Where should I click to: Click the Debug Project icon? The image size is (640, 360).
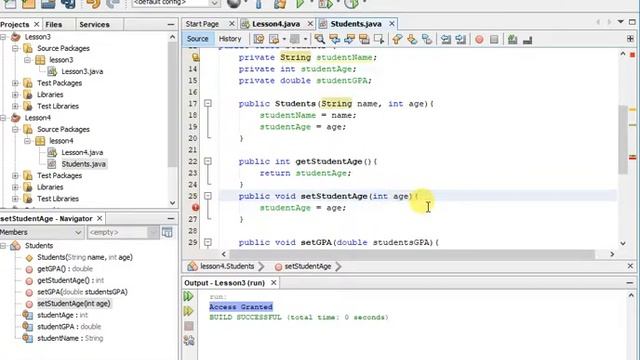coord(325,4)
